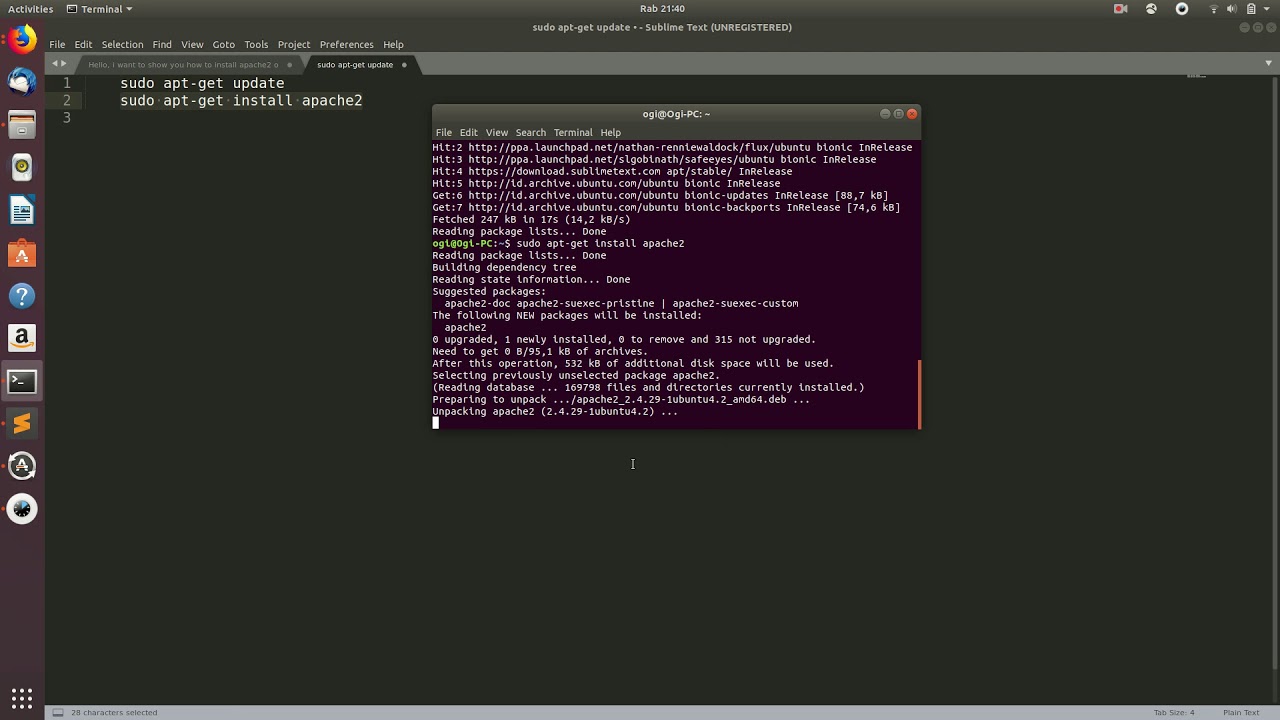1280x720 pixels.
Task: Open LibreOffice Writer from the dock
Action: point(22,211)
